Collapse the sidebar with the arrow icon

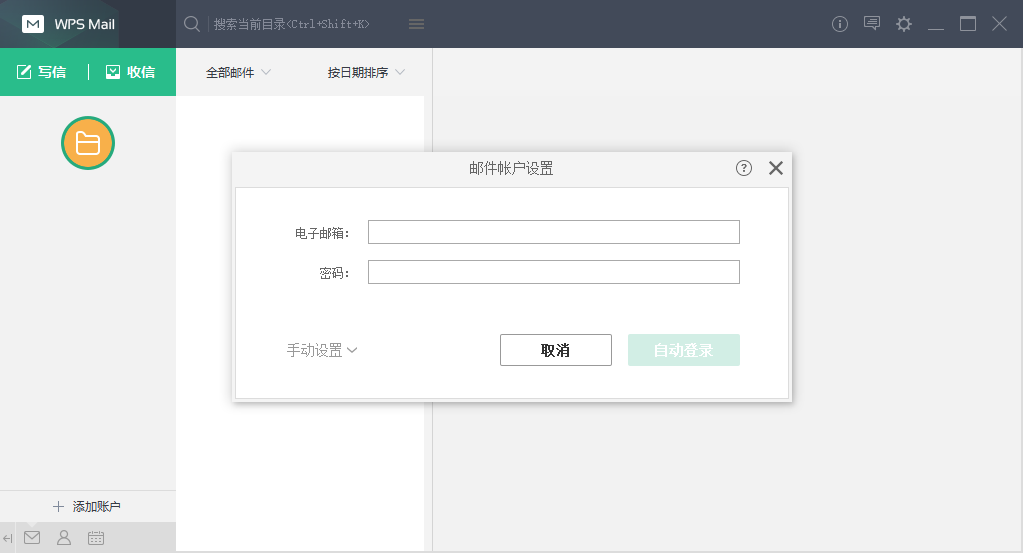[9, 538]
